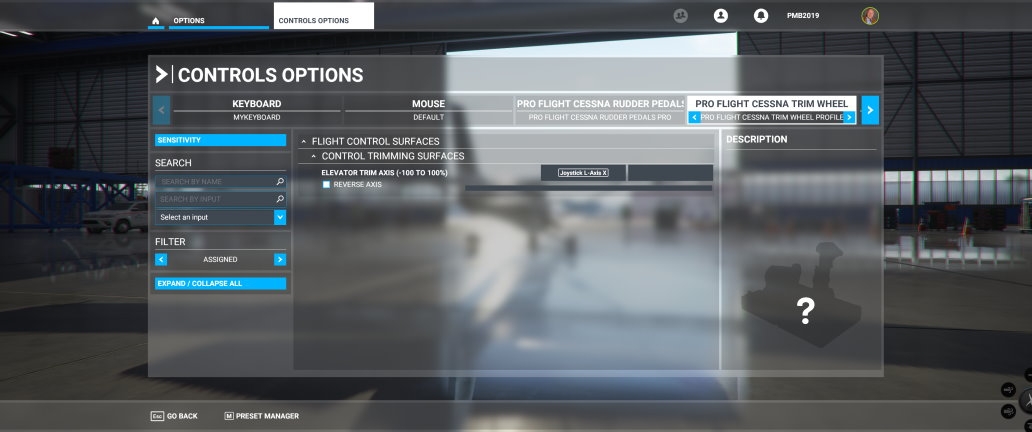Collapse Control Trimming Surfaces subsection
1032x432 pixels.
[313, 157]
